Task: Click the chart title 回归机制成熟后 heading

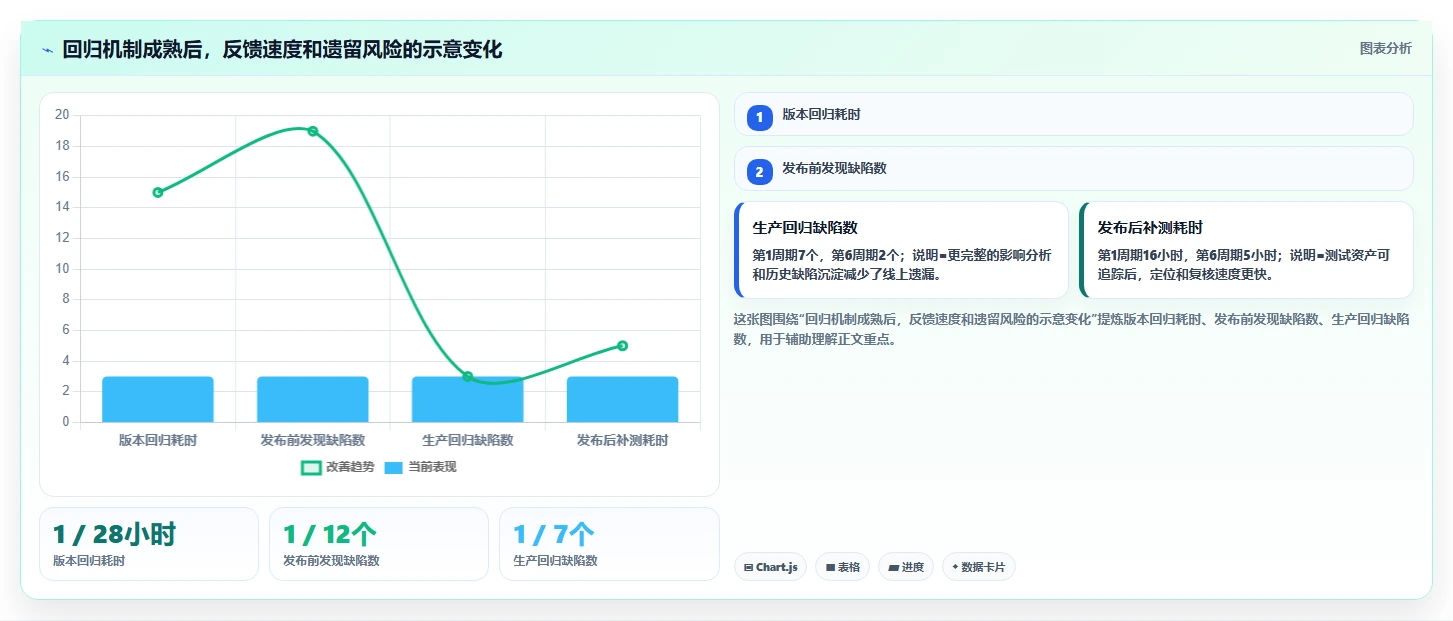Action: click(282, 50)
